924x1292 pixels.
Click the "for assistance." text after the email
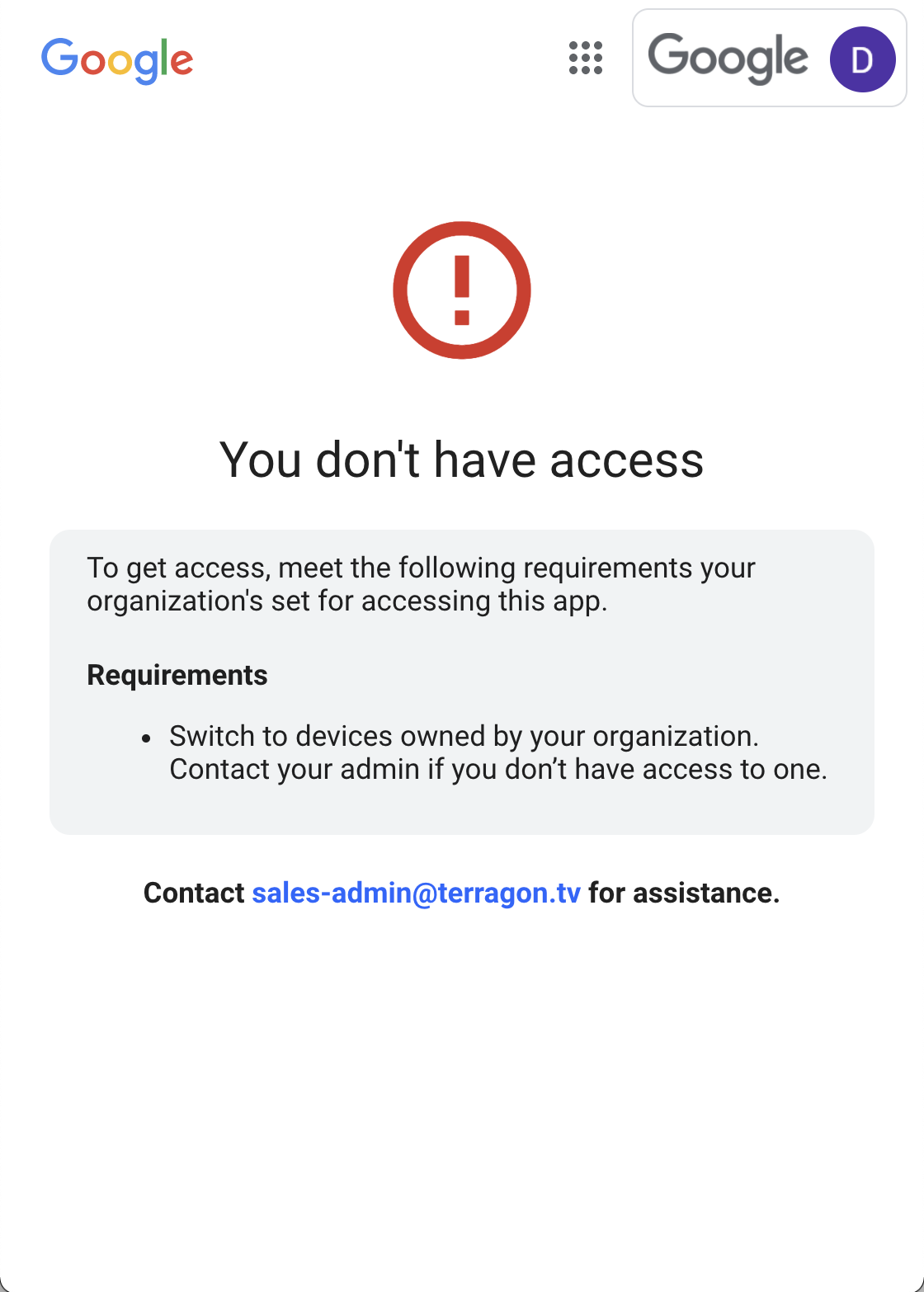coord(684,893)
